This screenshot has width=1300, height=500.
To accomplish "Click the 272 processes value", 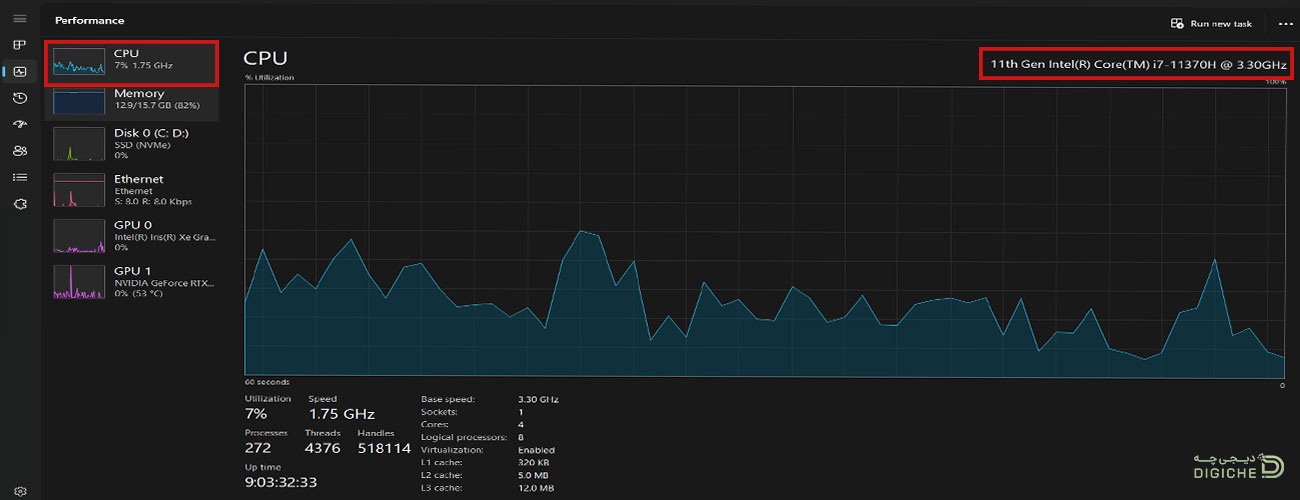I will point(258,448).
